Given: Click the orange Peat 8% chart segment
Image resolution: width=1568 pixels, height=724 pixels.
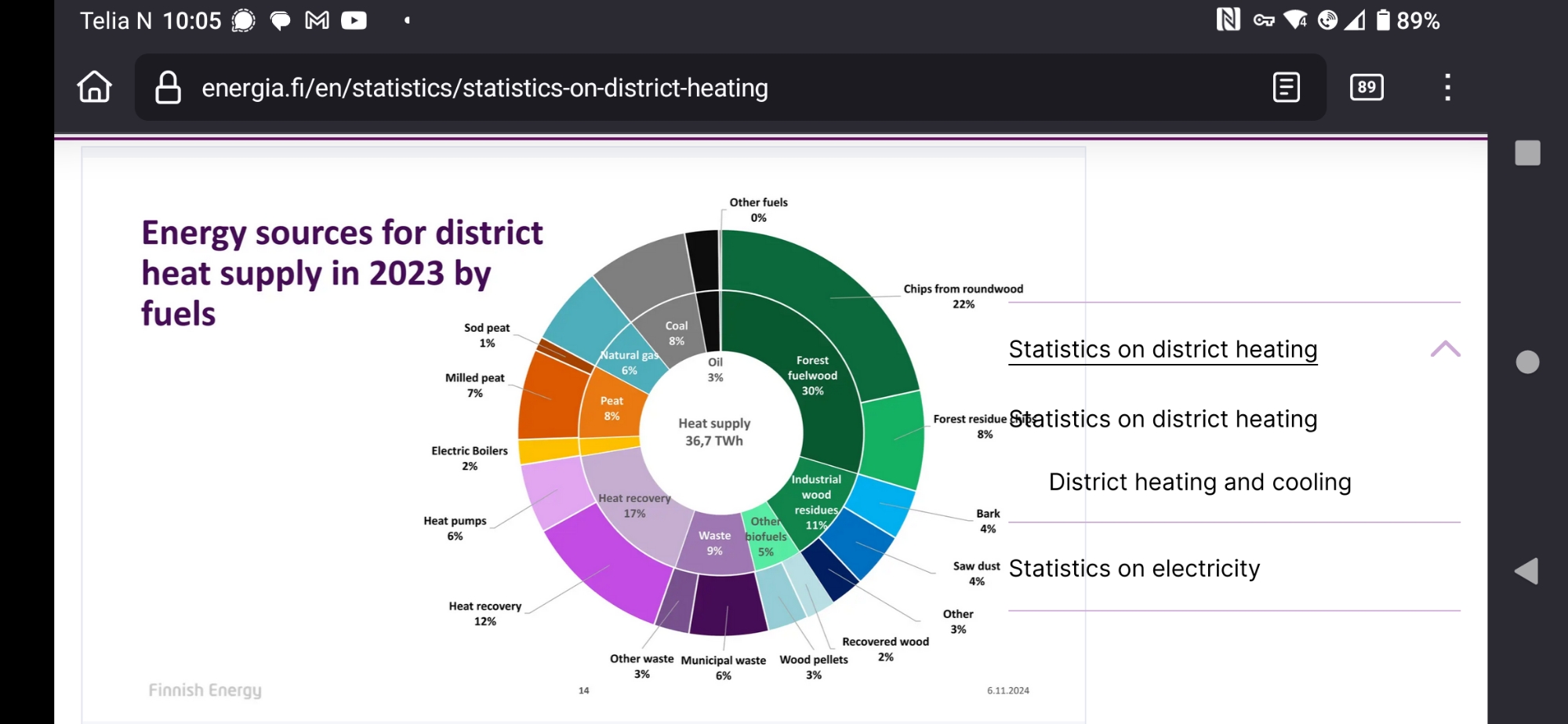Looking at the screenshot, I should 612,408.
